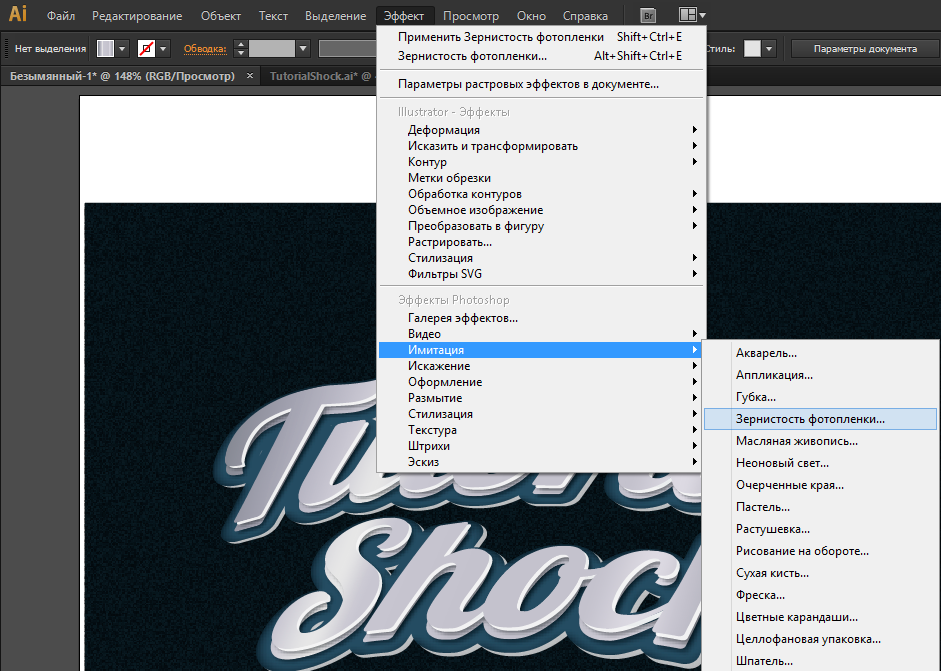941x671 pixels.
Task: Choose Сухая кисть... effect
Action: (x=820, y=573)
